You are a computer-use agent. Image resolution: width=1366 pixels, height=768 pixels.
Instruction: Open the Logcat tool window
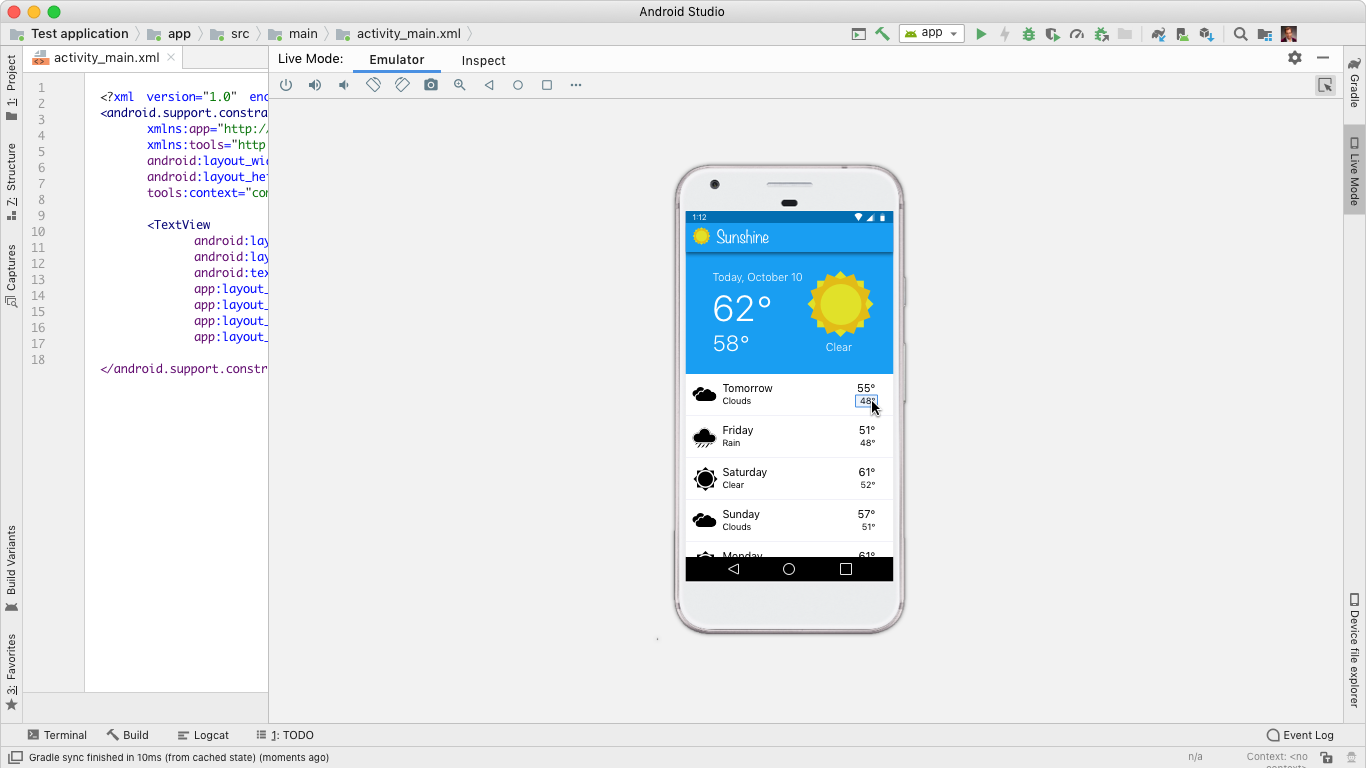tap(203, 735)
